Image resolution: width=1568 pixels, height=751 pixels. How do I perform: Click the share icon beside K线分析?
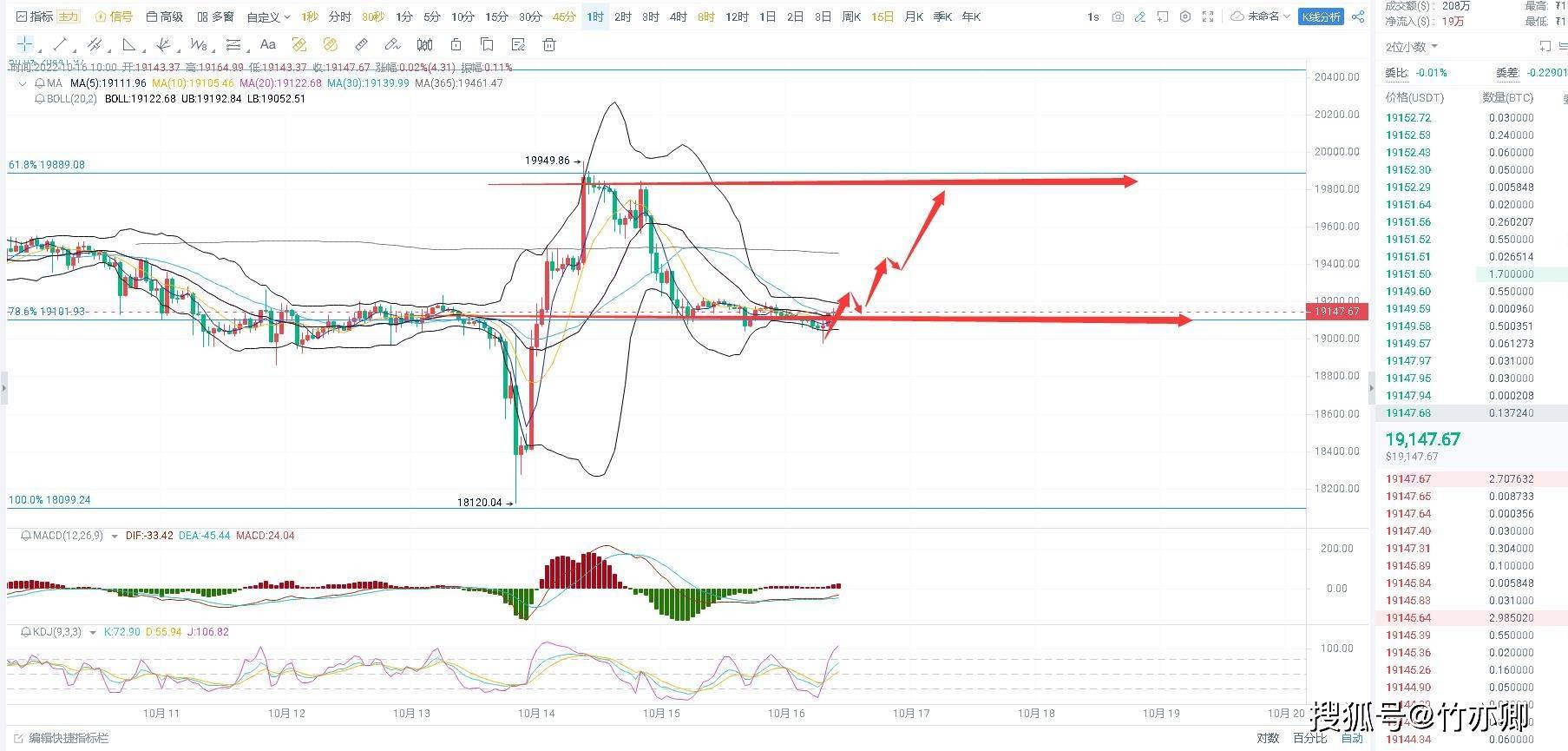1358,16
